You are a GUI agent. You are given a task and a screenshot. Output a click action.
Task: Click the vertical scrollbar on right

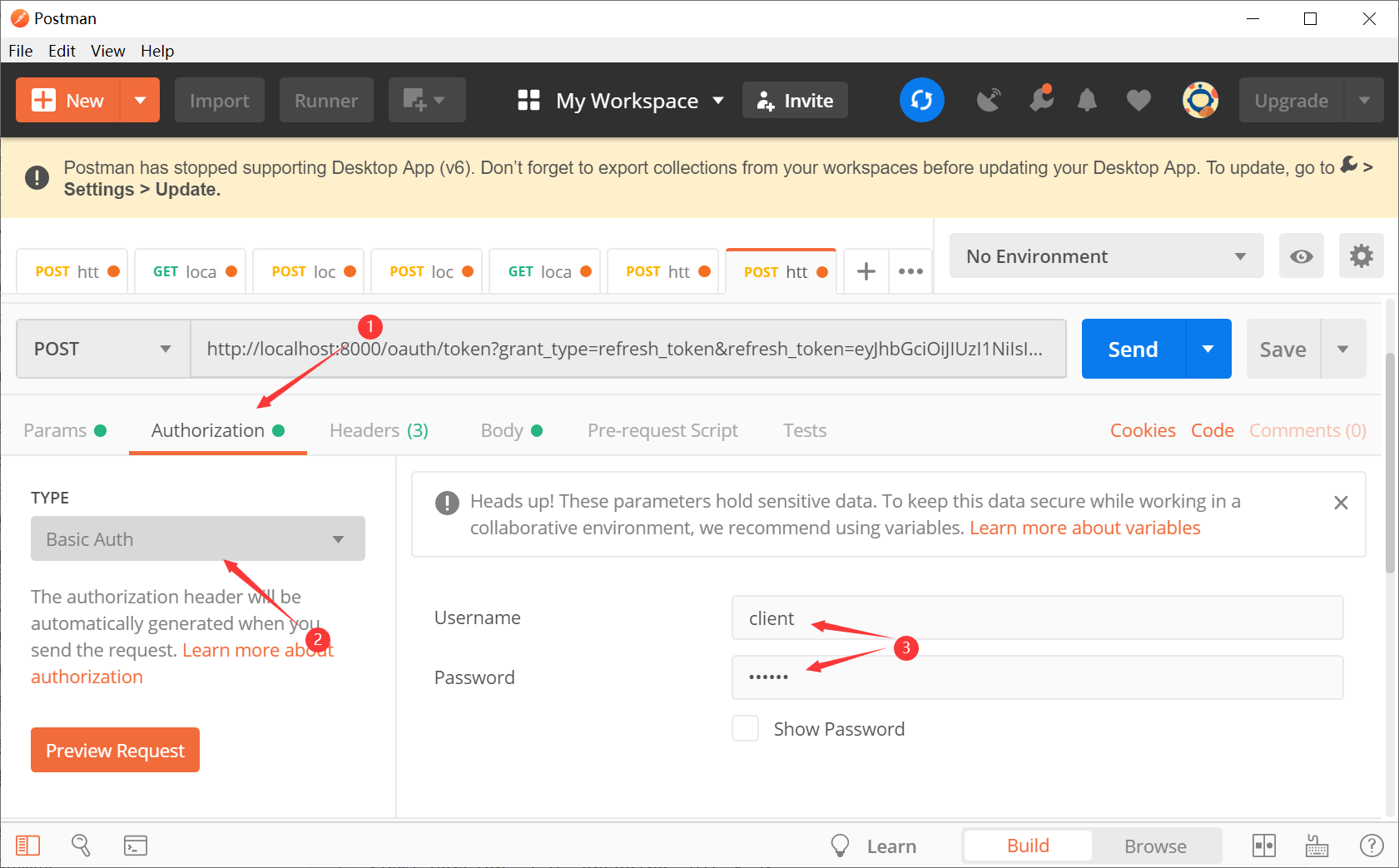1390,463
